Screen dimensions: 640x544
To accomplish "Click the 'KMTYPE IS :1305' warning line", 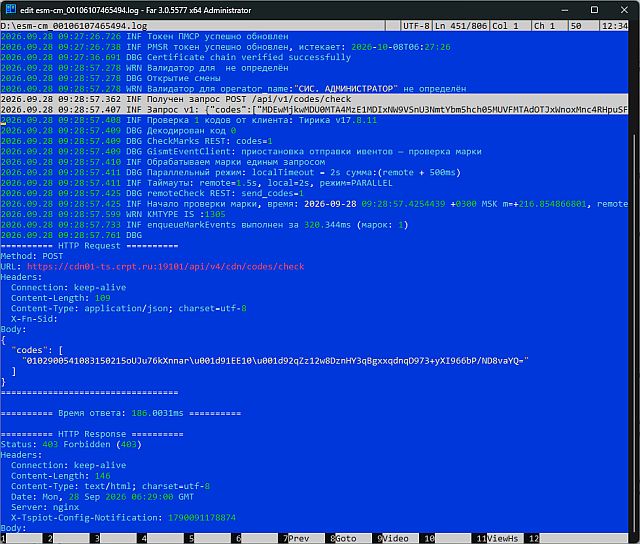I will click(x=113, y=214).
